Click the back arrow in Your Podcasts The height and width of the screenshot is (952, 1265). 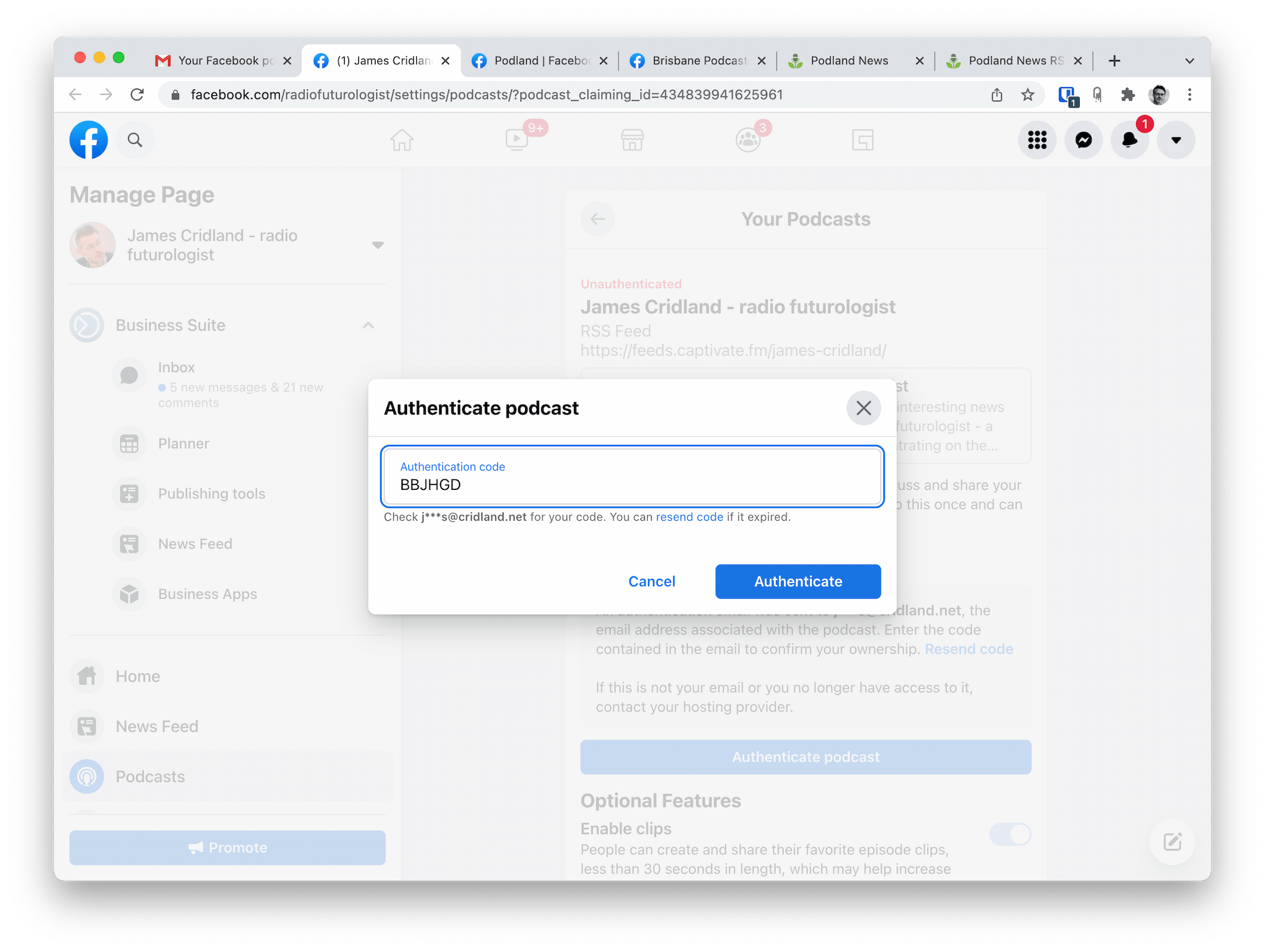(x=598, y=219)
